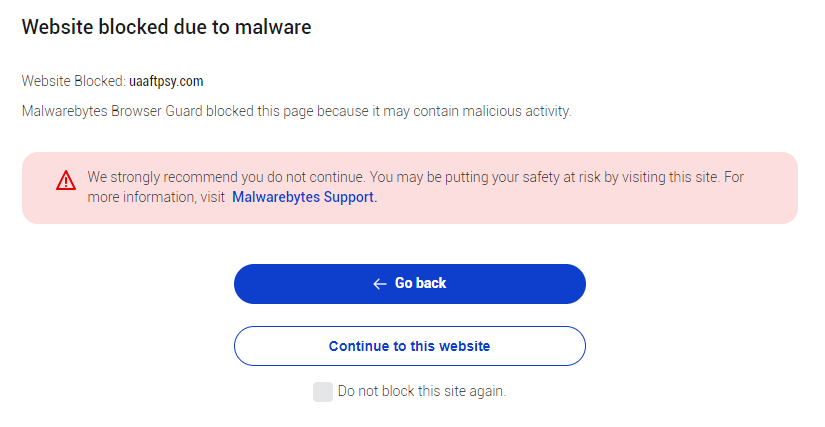This screenshot has width=825, height=427.
Task: Click the word "Continue" on the outlined button
Action: (359, 346)
